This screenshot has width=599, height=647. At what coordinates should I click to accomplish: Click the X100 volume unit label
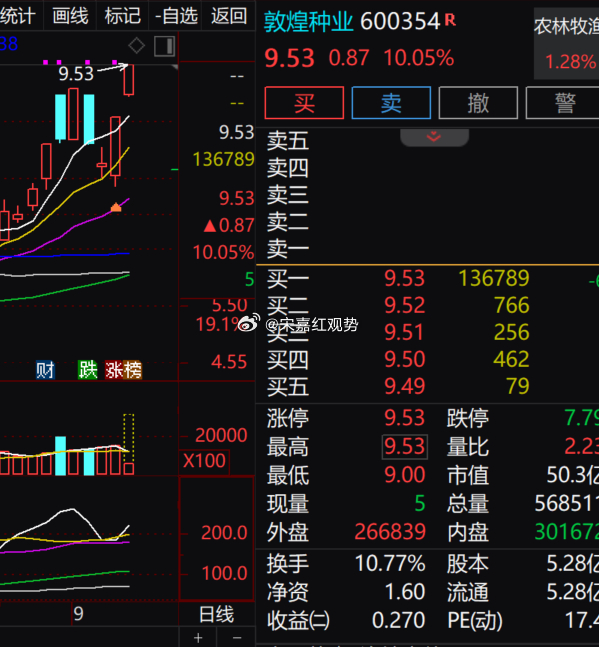point(204,461)
